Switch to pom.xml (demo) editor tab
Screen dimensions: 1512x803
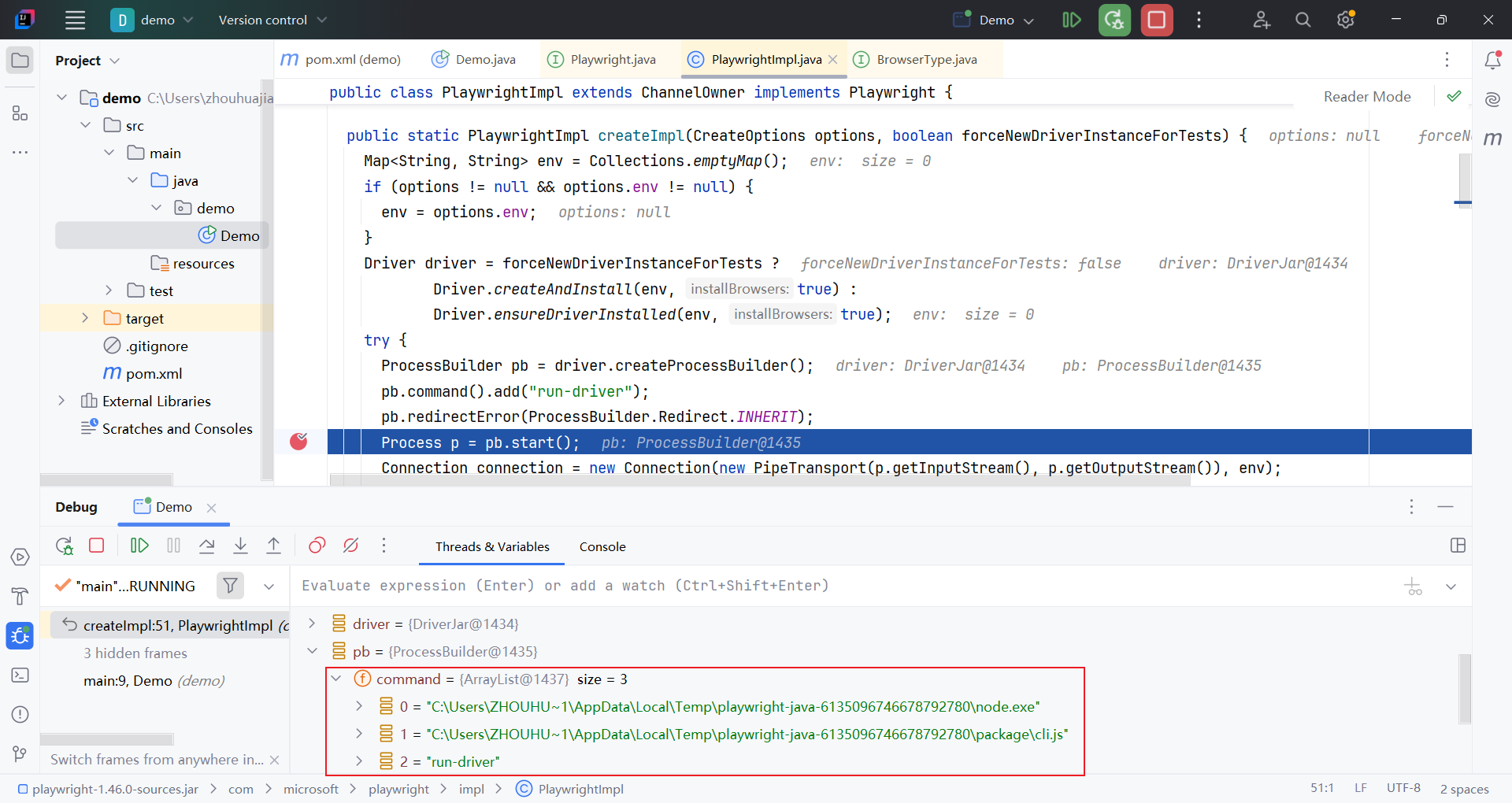coord(341,59)
